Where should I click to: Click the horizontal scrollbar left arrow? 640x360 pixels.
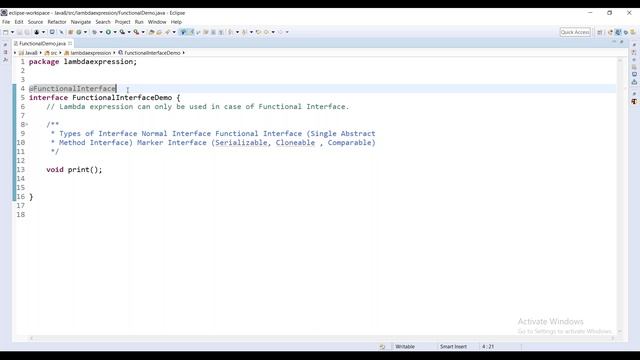click(x=31, y=338)
